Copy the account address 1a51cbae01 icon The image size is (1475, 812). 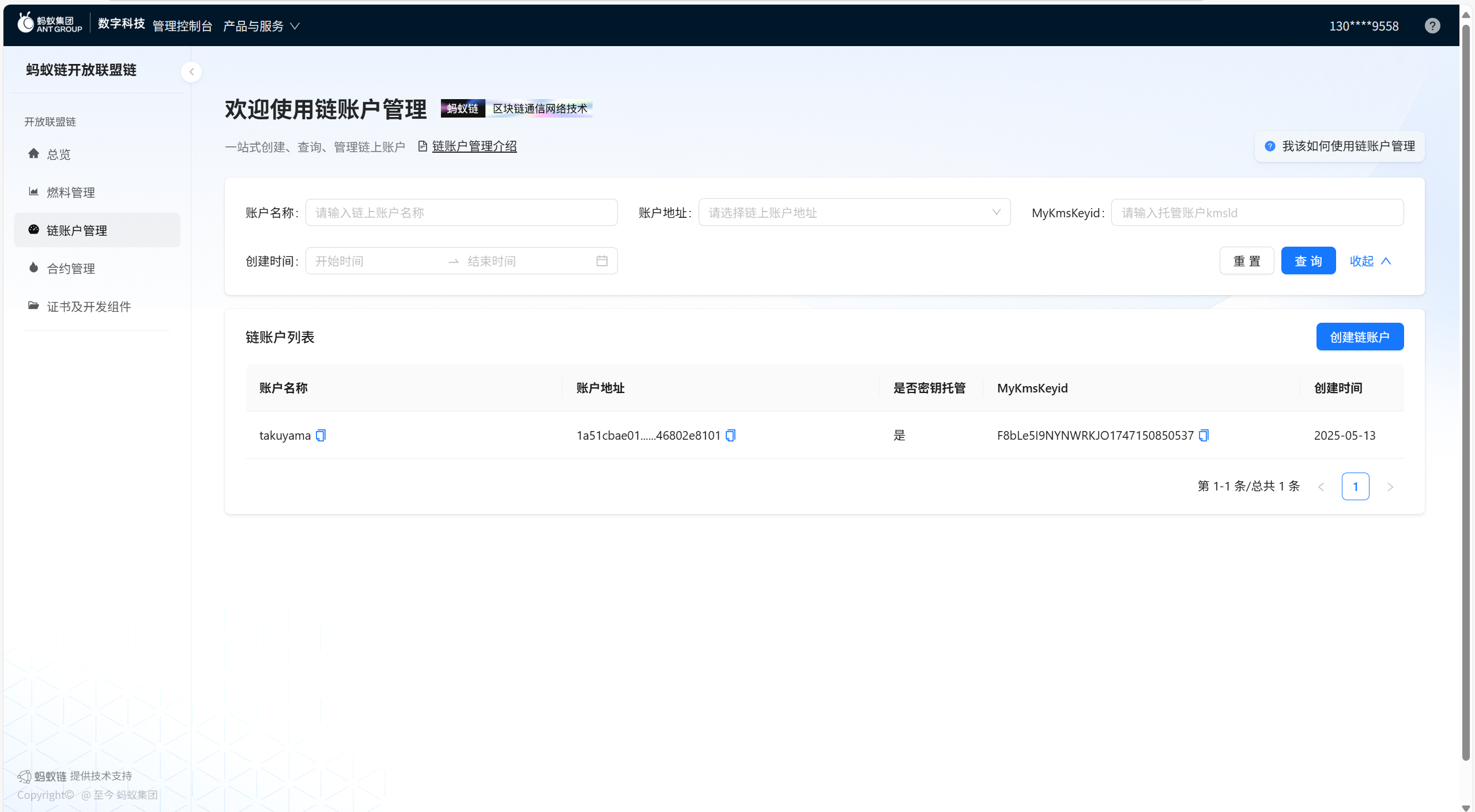point(730,435)
